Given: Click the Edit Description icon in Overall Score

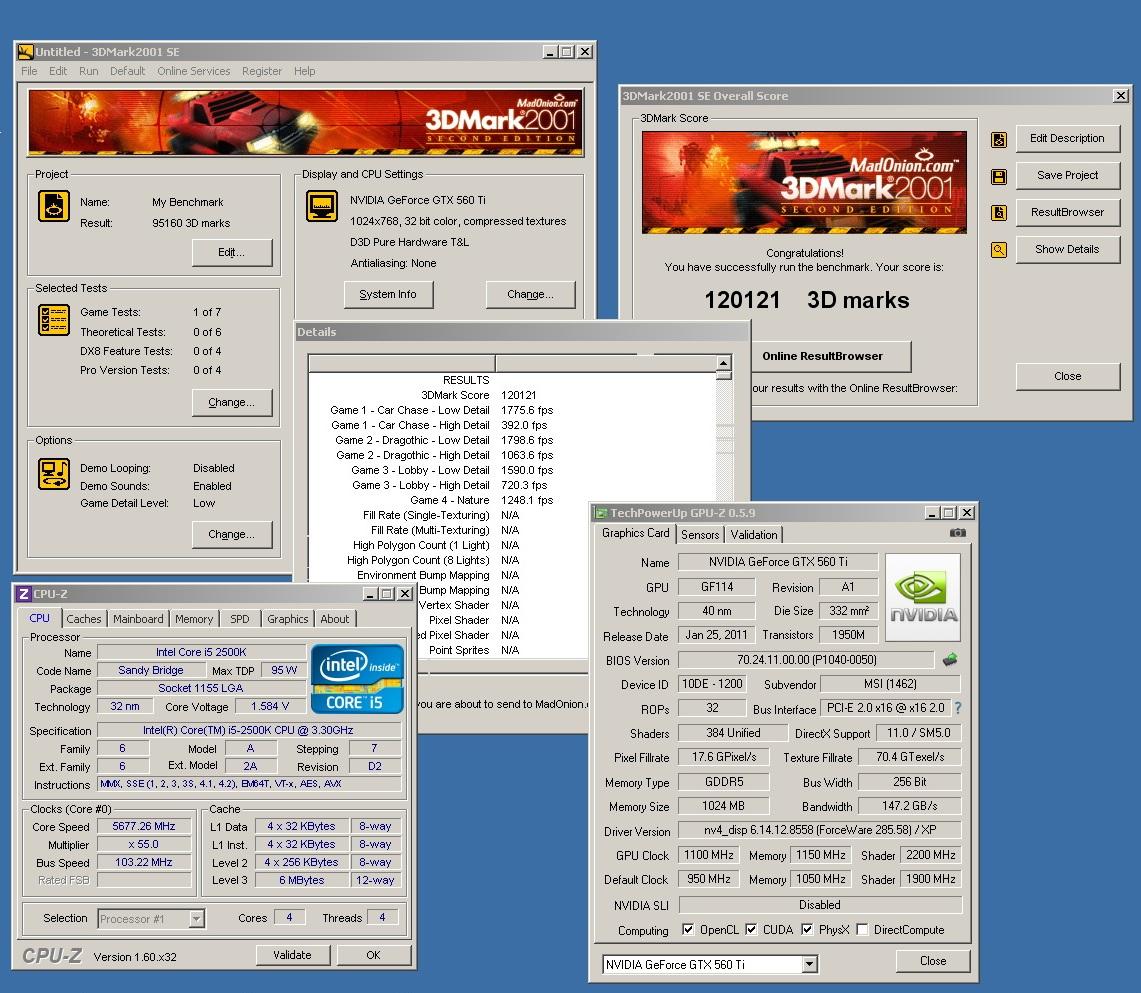Looking at the screenshot, I should coord(999,140).
